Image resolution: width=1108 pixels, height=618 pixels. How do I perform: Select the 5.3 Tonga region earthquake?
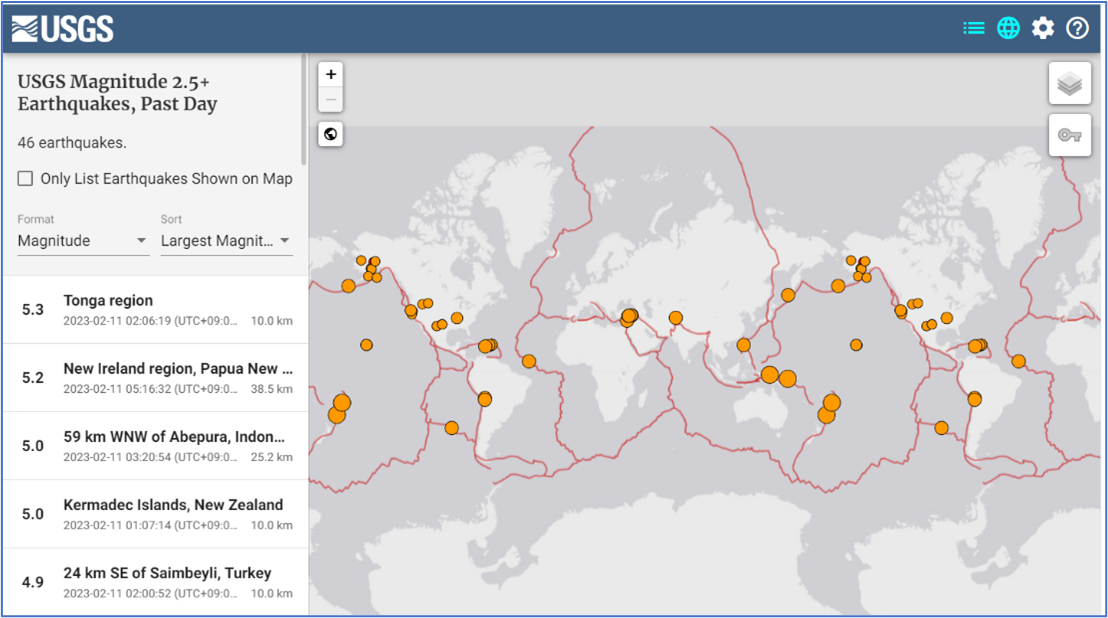155,309
